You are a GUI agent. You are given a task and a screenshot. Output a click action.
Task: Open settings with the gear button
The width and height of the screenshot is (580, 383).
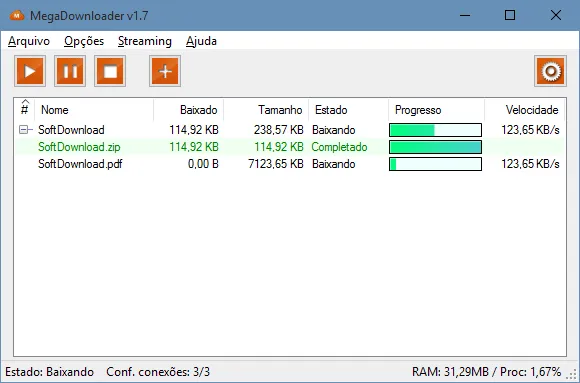pyautogui.click(x=550, y=71)
